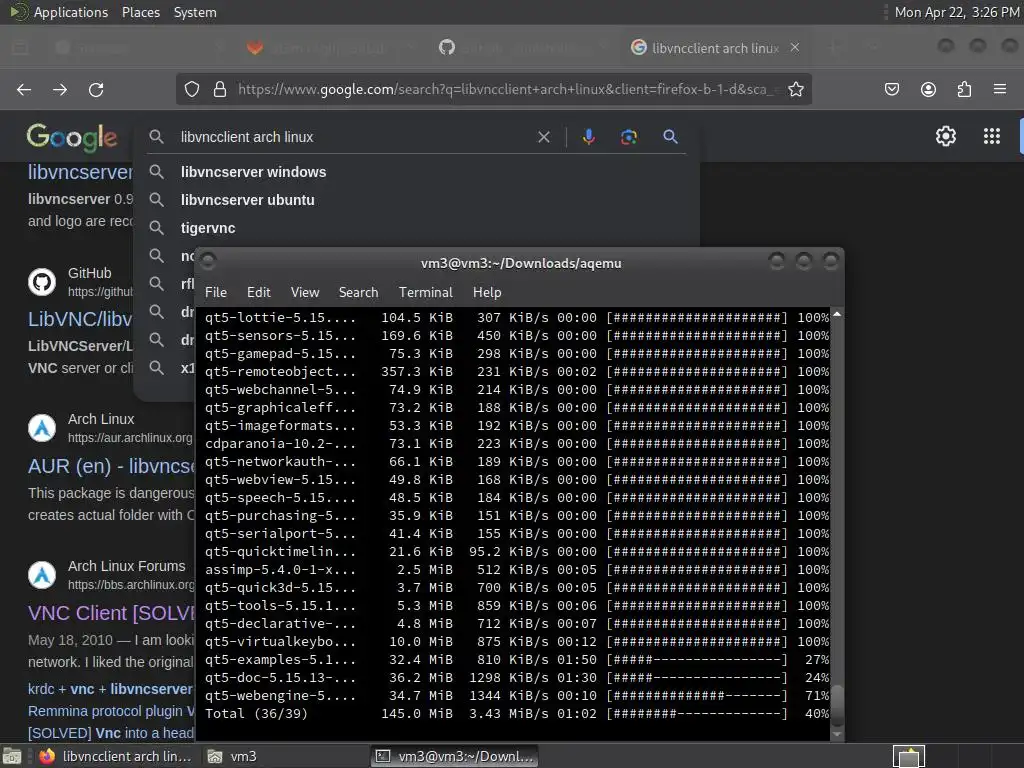Viewport: 1024px width, 768px height.
Task: Click the terminal scrollbar thumb
Action: (837, 705)
